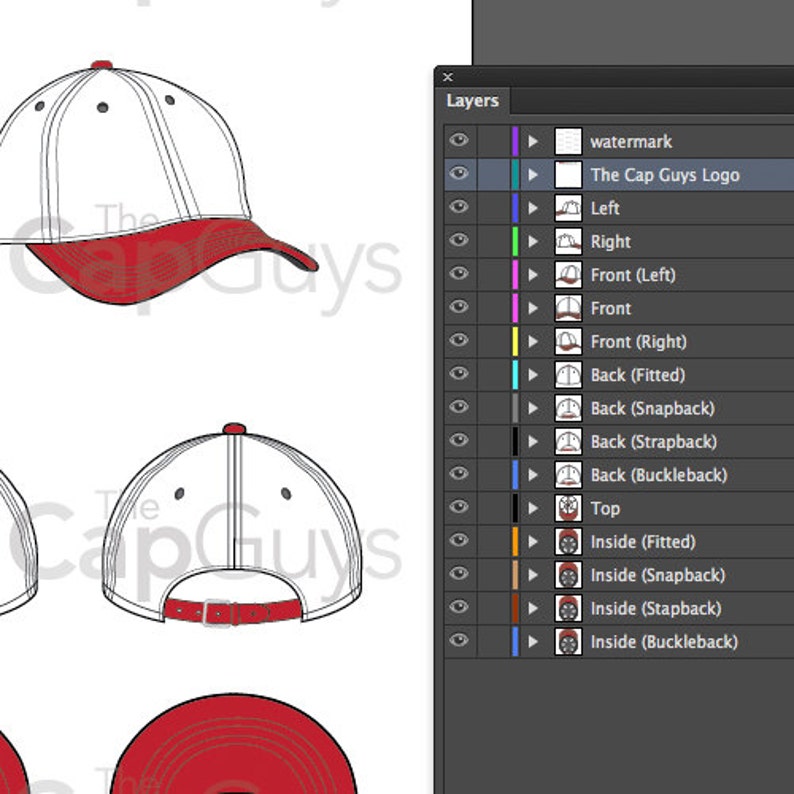Expand the Top layer
This screenshot has width=794, height=794.
coord(533,509)
